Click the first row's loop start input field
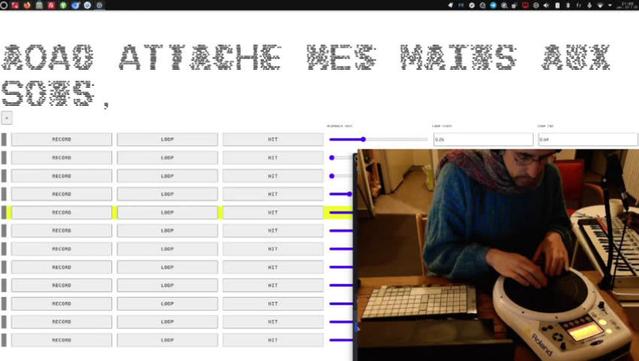639x361 pixels. [483, 139]
